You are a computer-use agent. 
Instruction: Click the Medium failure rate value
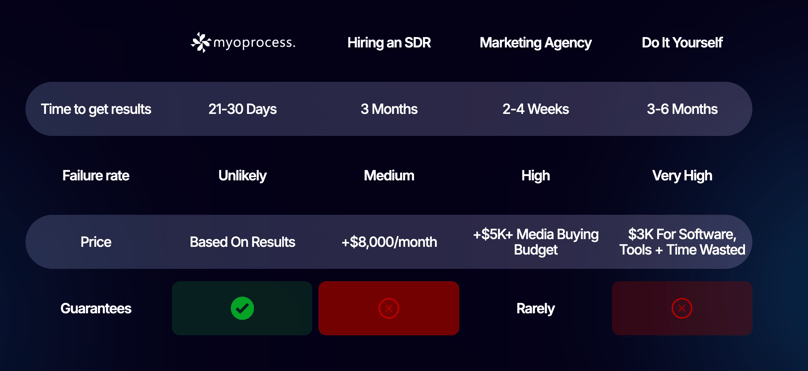coord(389,176)
